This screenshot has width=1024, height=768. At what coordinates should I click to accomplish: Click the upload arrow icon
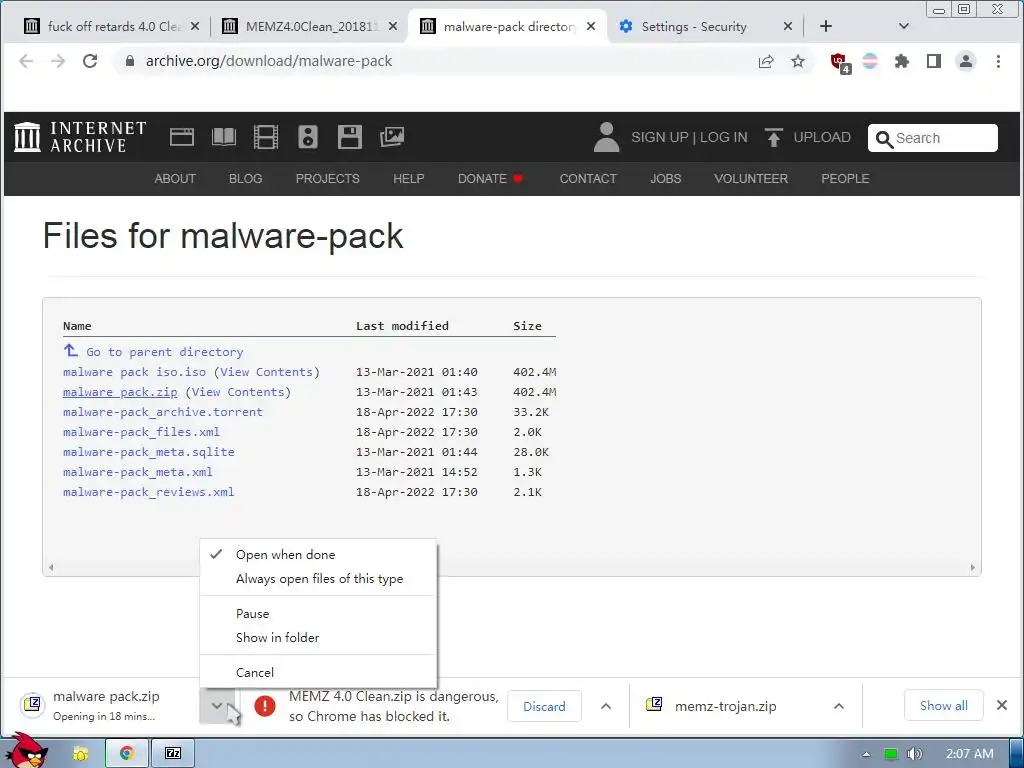[774, 137]
